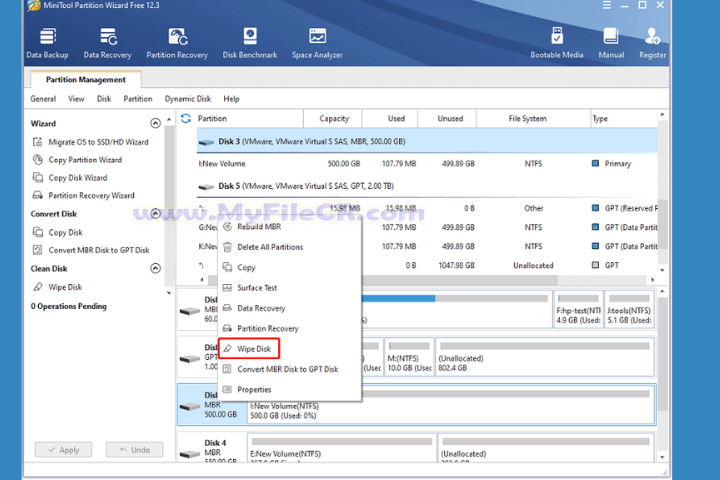
Task: Open Partition Recovery from the toolbar
Action: [x=177, y=43]
